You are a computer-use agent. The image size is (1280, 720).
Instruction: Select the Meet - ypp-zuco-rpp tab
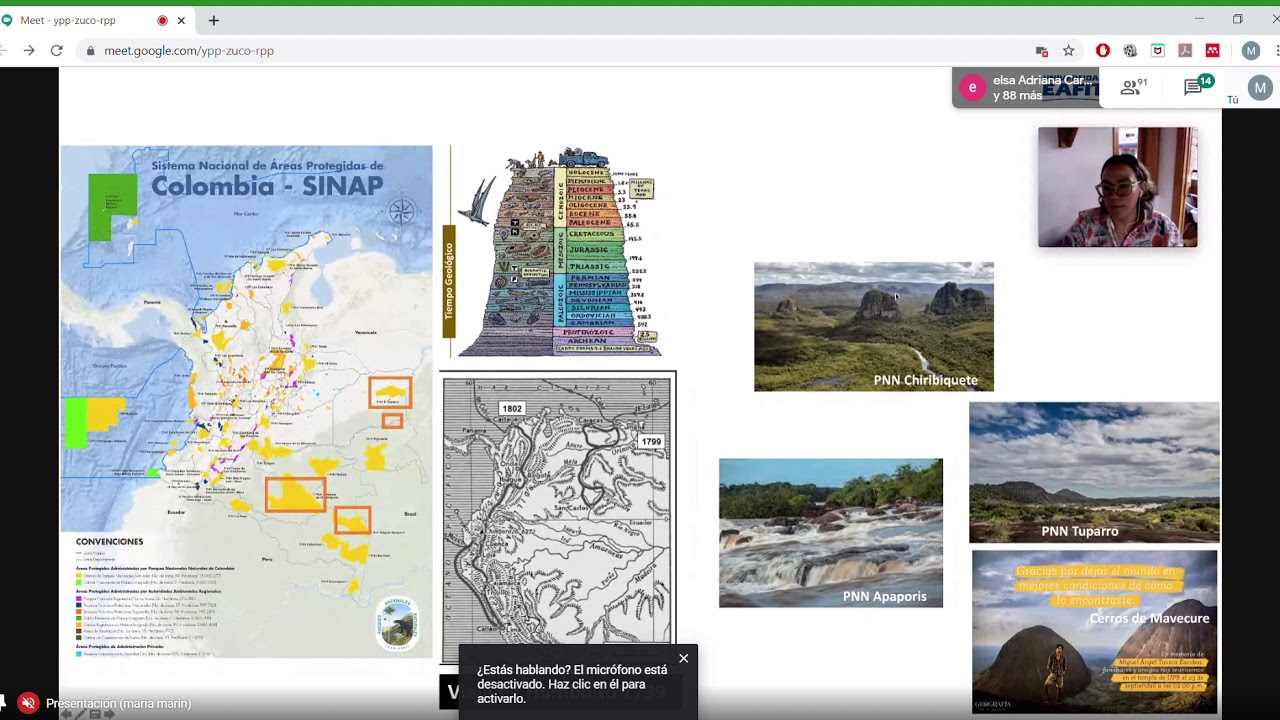[96, 20]
